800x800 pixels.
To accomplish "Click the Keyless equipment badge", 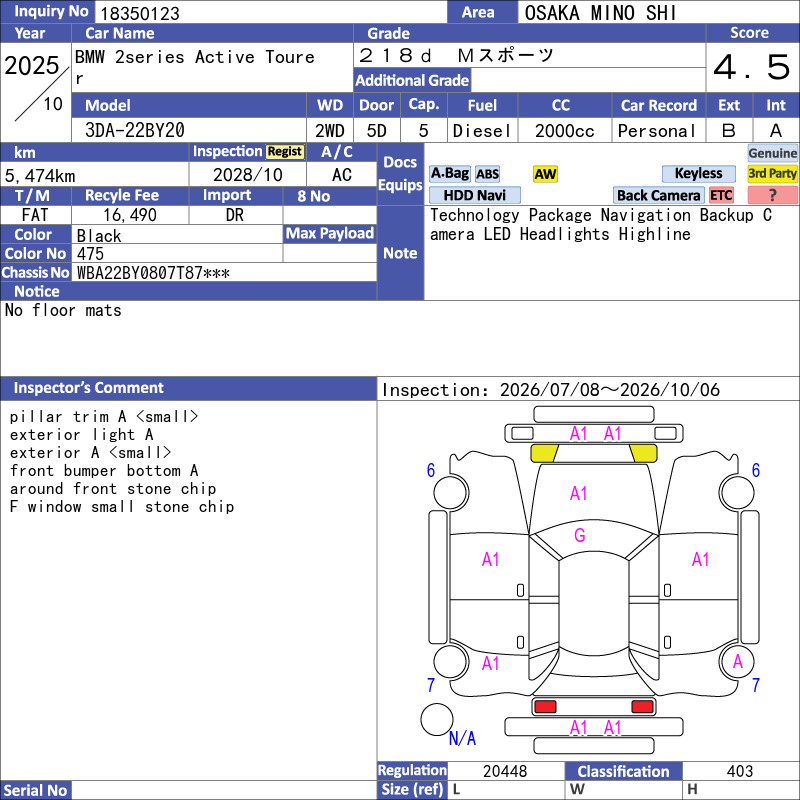I will [x=698, y=173].
